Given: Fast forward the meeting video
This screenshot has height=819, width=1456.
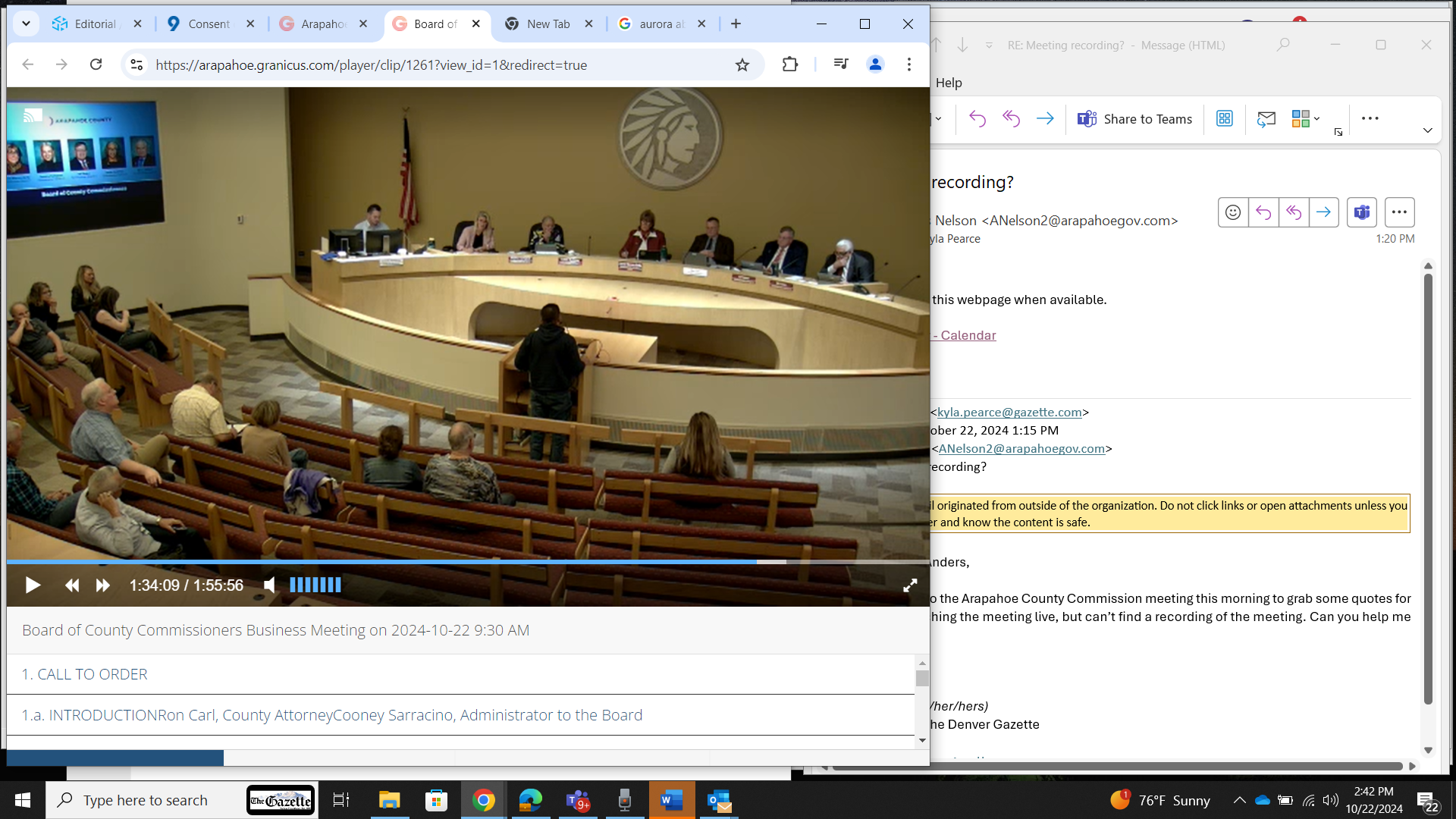Looking at the screenshot, I should pyautogui.click(x=103, y=585).
